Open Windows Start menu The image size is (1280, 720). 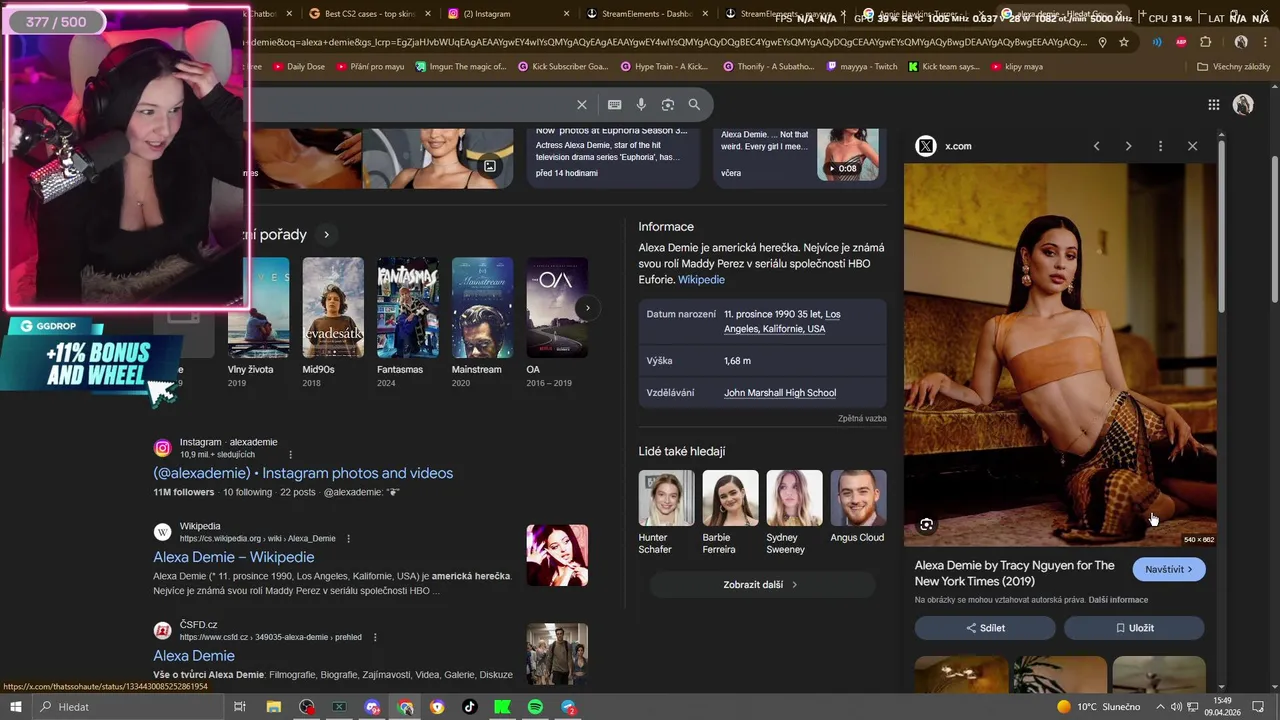coord(15,707)
